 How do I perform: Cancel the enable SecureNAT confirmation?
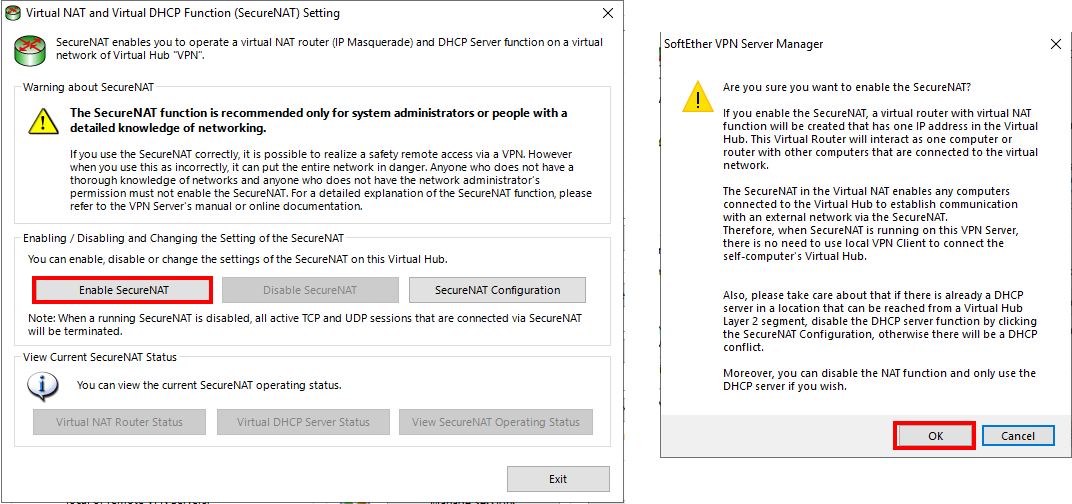click(x=1017, y=436)
